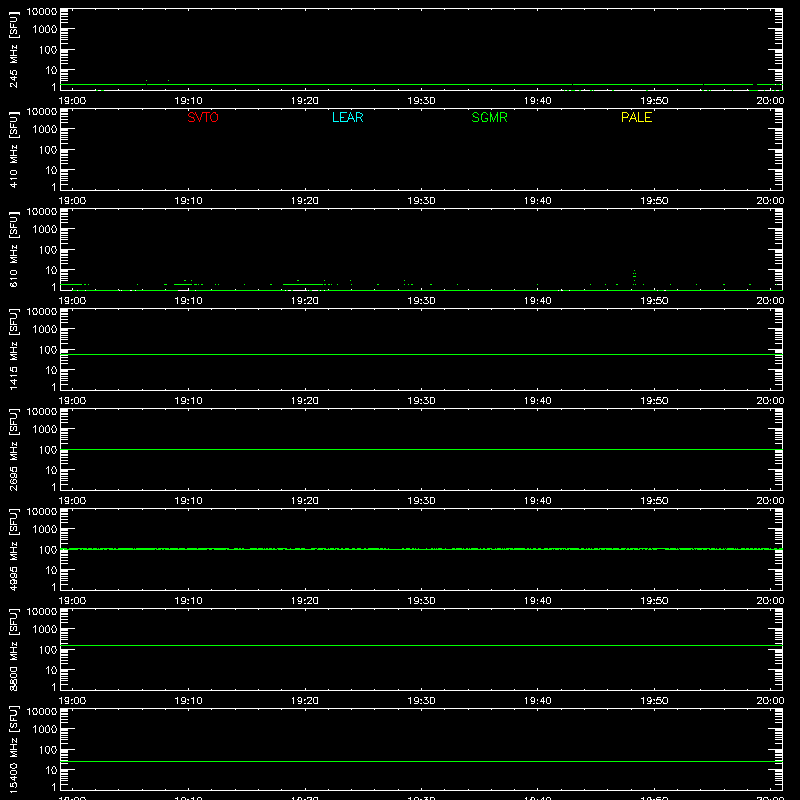Click the 15400 MHz [SFU] axis title

13,750
